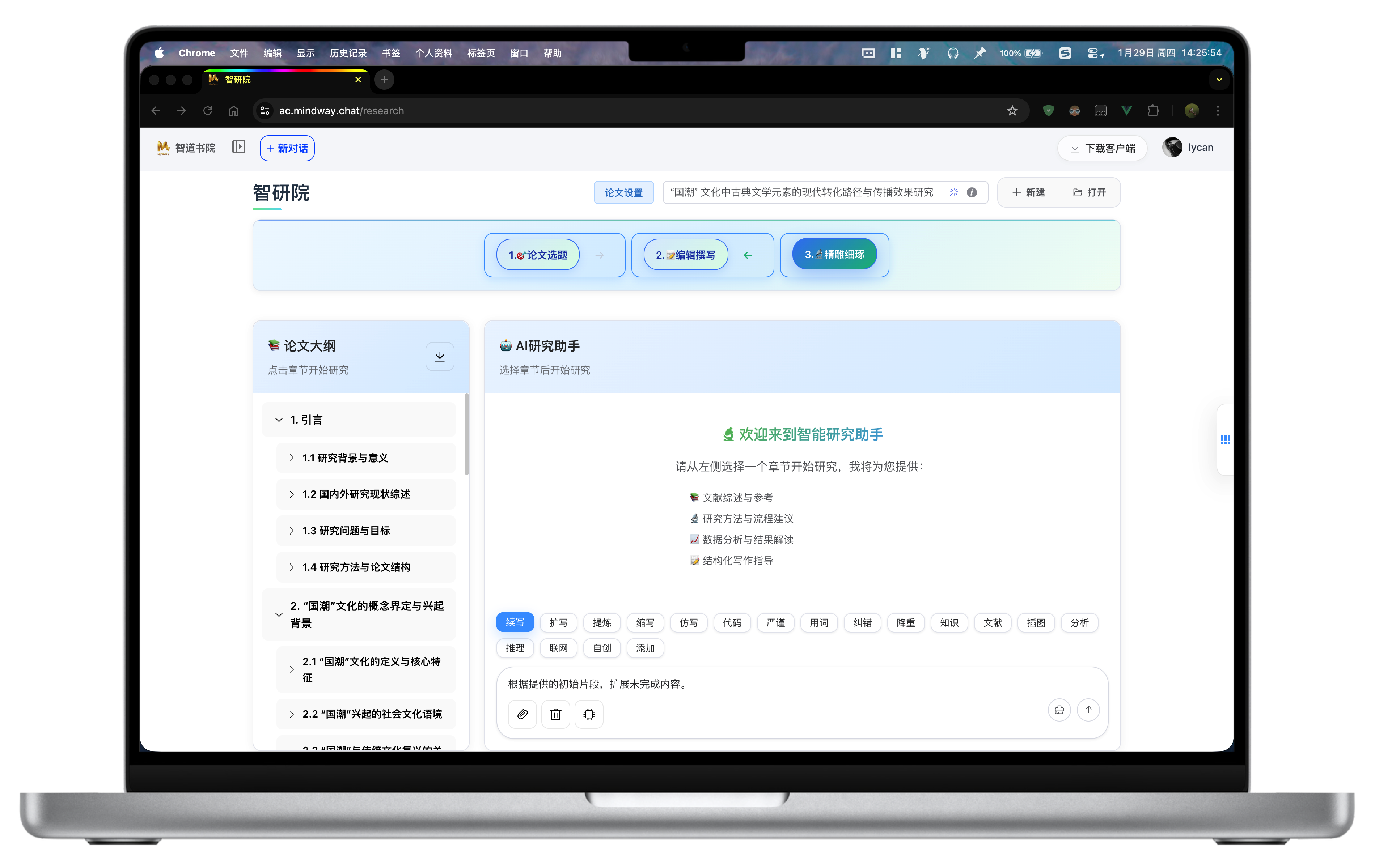Viewport: 1375px width, 868px height.
Task: Click the 下载客户端 button
Action: click(1102, 148)
